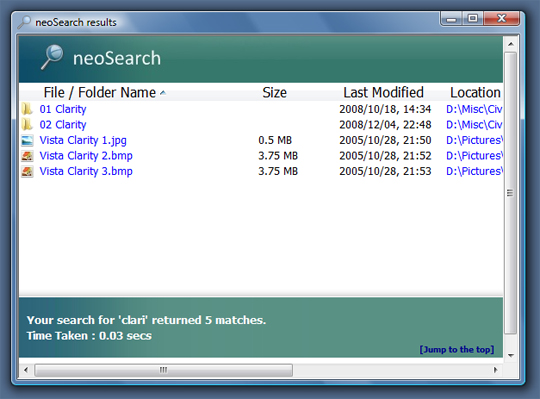Image resolution: width=540 pixels, height=399 pixels.
Task: Open the D:\Pictures location of Vista Clarity 2.bmp
Action: click(x=474, y=156)
